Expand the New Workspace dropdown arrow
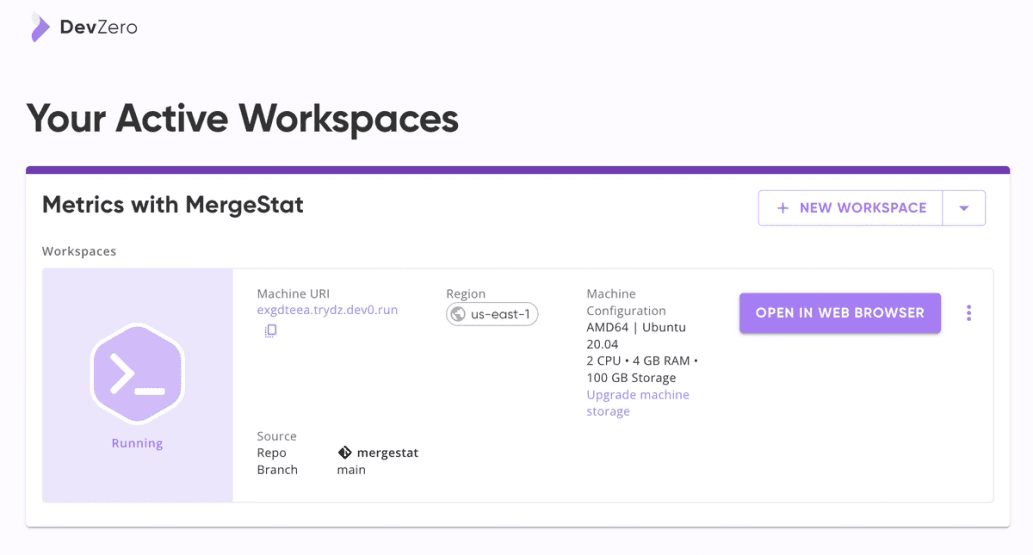This screenshot has height=555, width=1033. (x=964, y=208)
